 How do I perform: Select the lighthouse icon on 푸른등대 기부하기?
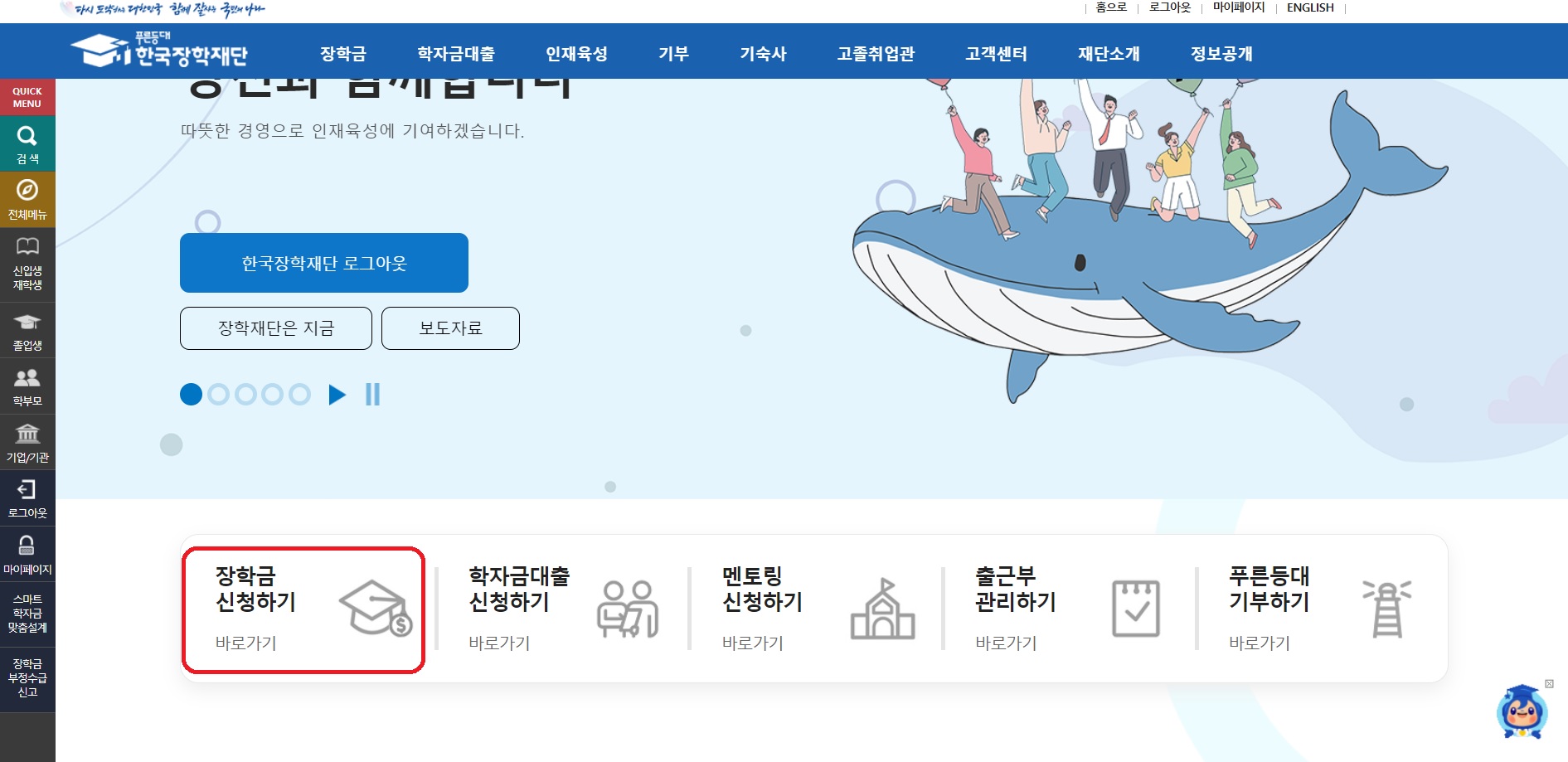coord(1388,609)
